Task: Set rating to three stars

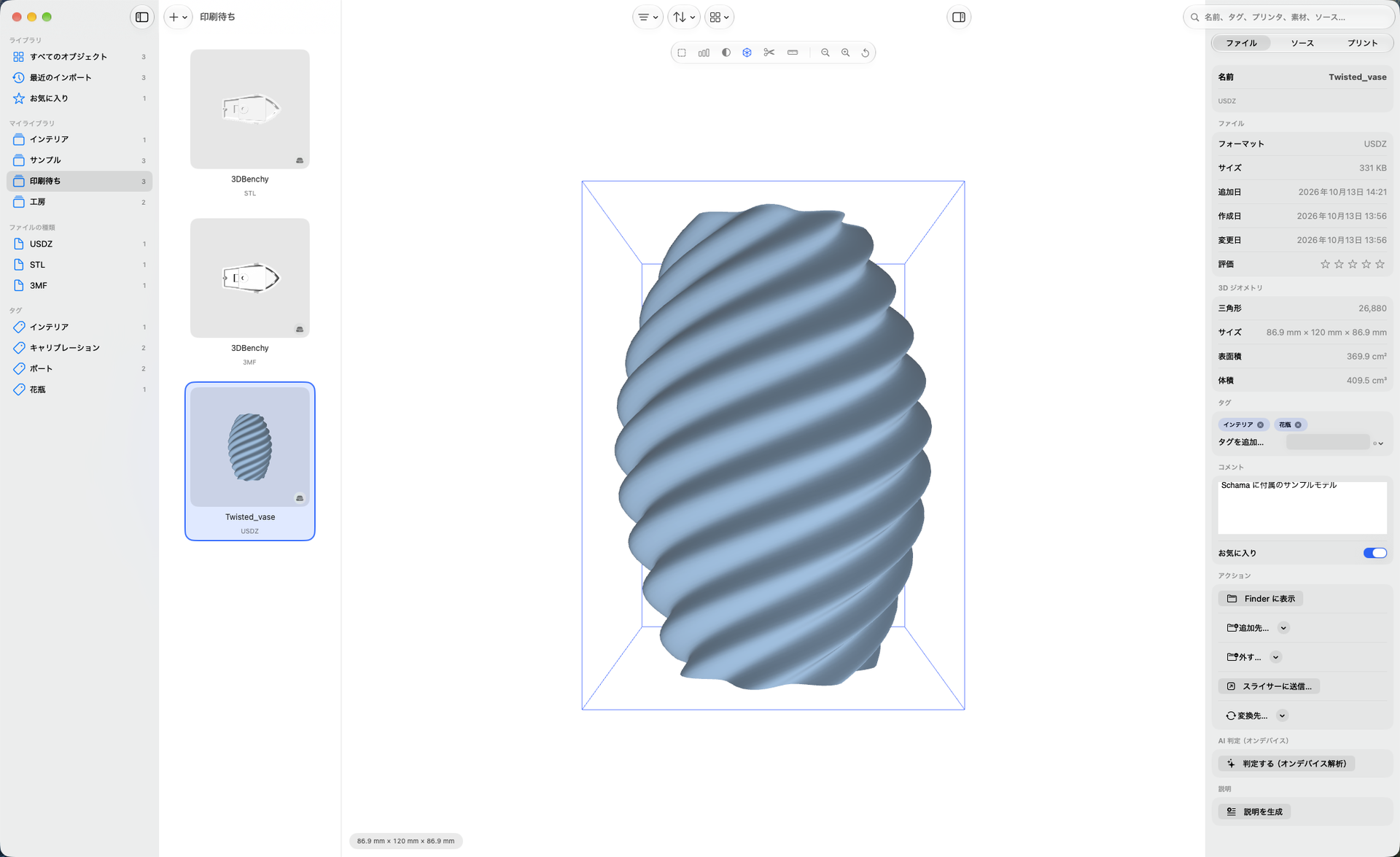Action: point(1353,264)
